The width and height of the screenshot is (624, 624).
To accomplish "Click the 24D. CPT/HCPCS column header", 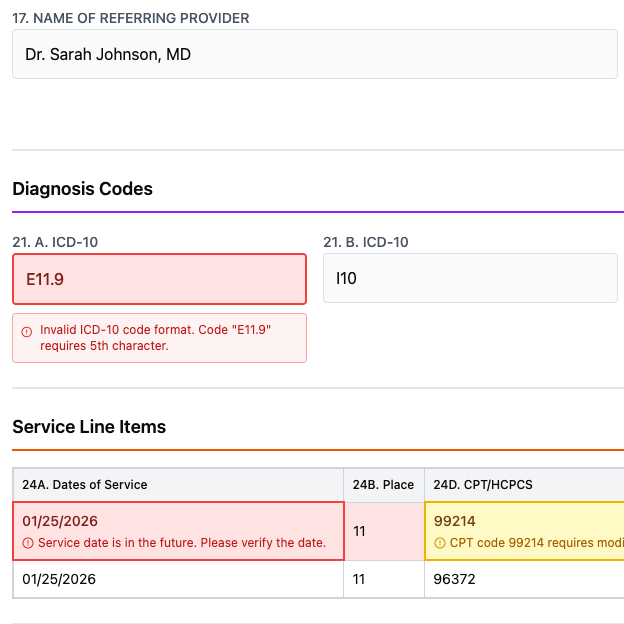I will 483,485.
